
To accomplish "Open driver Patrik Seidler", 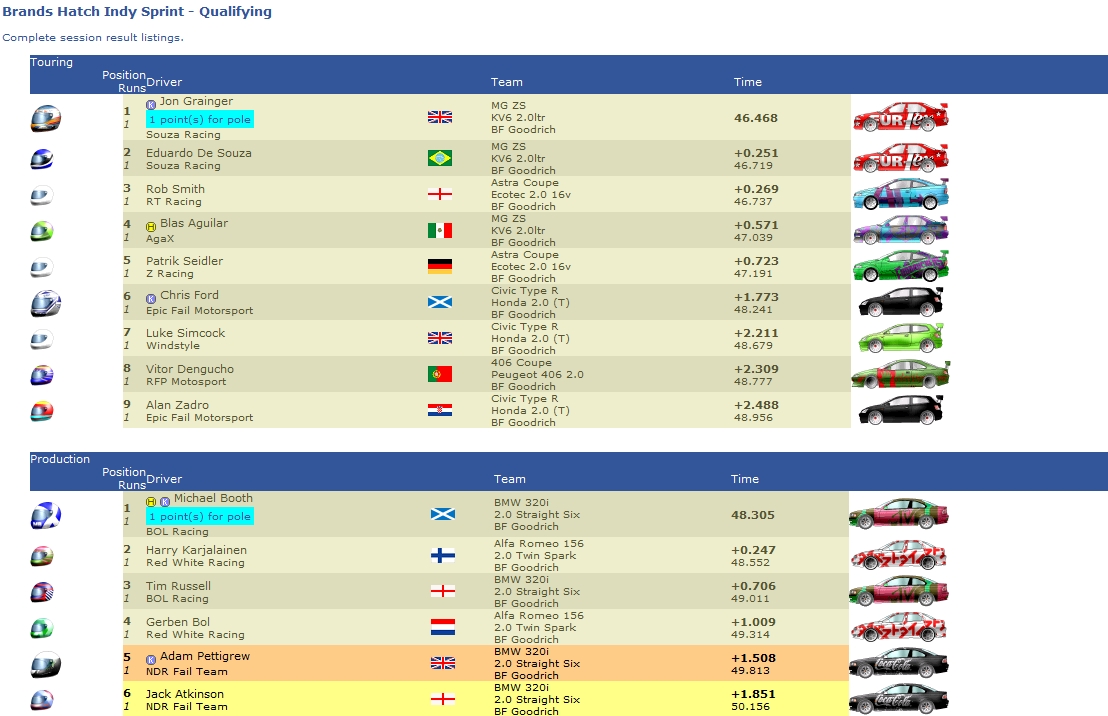I will click(x=184, y=261).
